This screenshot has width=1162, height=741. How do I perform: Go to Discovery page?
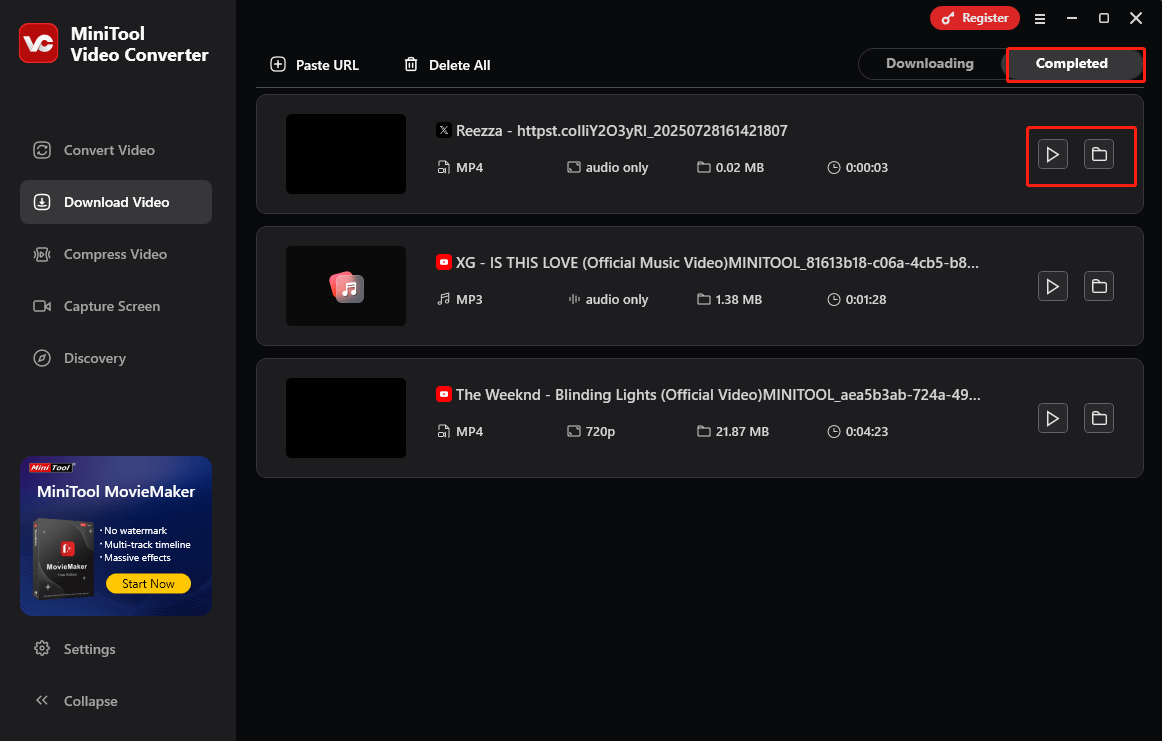pyautogui.click(x=116, y=358)
